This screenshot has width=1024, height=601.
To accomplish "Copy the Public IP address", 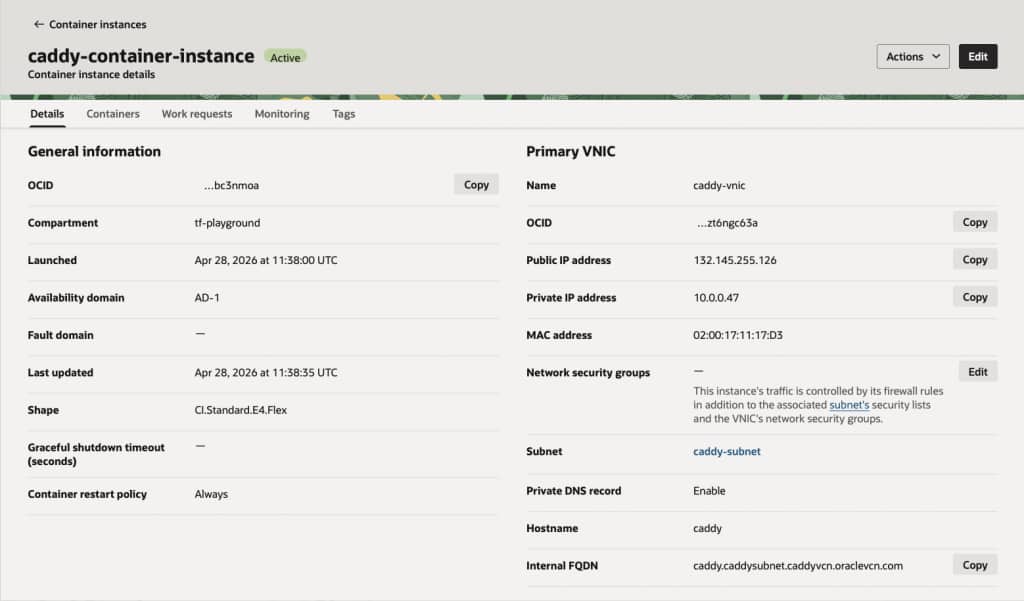I will pos(975,259).
